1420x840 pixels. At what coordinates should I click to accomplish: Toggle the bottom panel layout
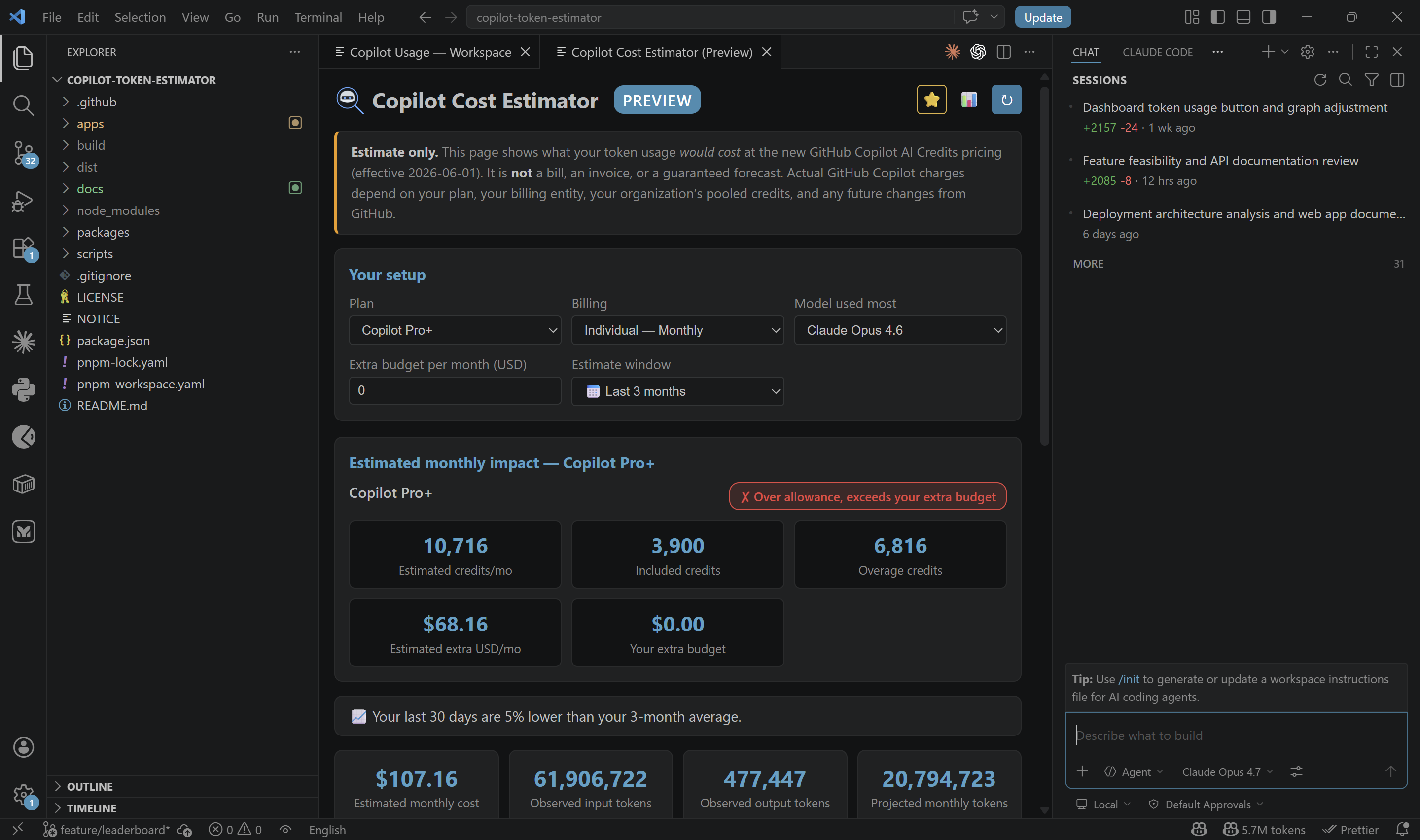point(1243,17)
